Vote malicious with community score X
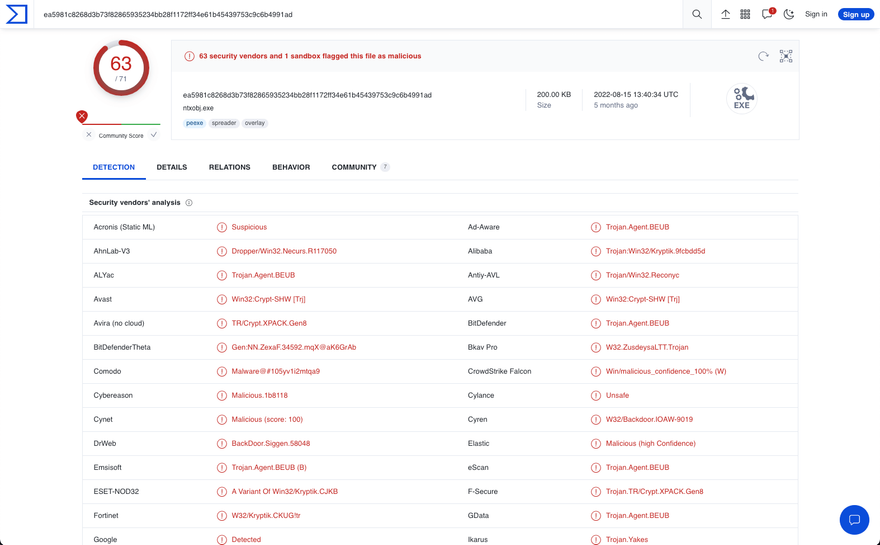Viewport: 880px width, 545px height. coord(89,135)
